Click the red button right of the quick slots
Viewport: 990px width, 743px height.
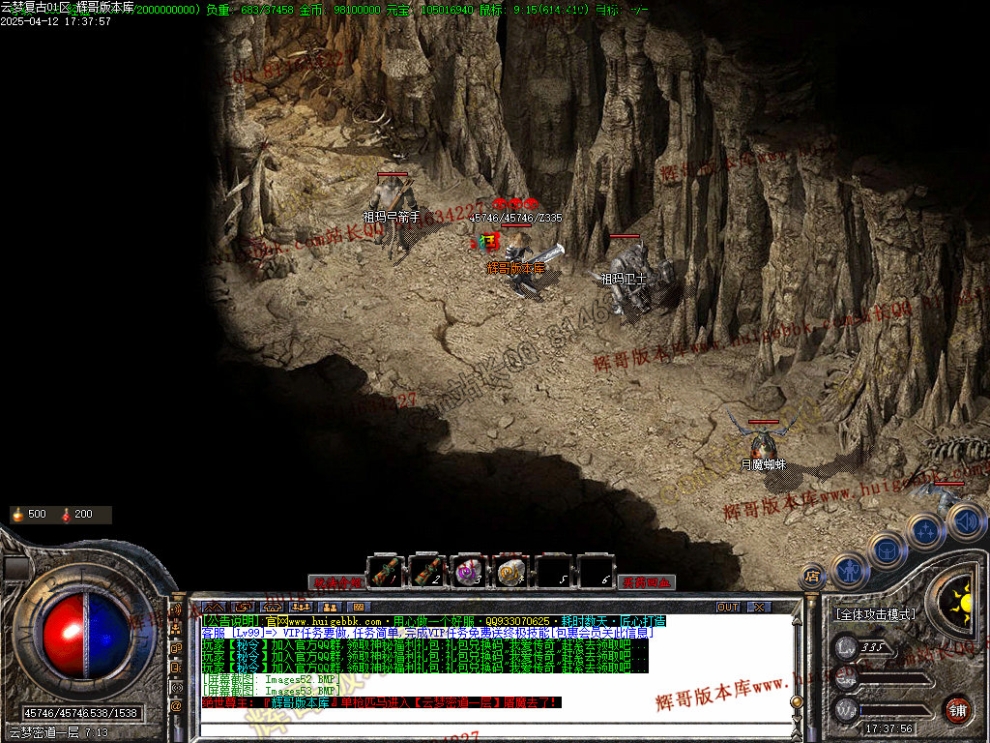[646, 582]
